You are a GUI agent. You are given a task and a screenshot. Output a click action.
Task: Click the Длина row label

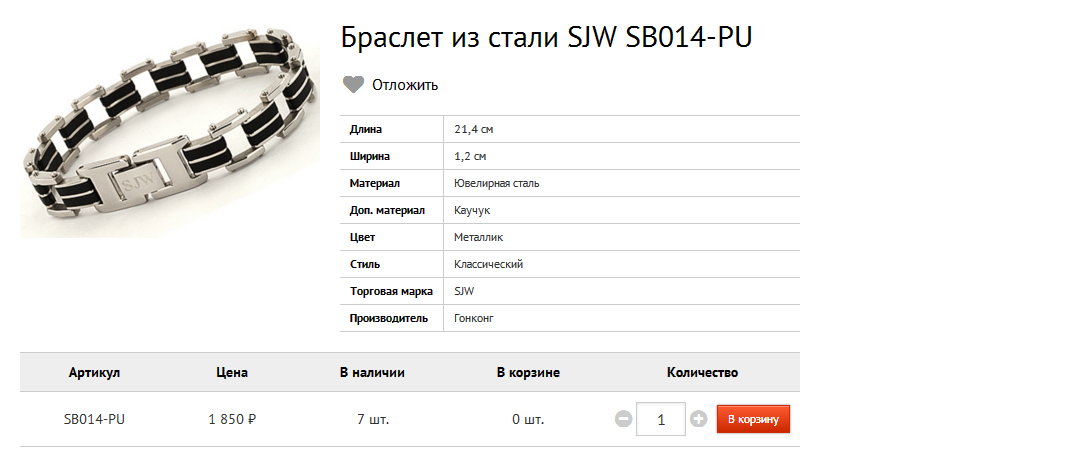click(366, 130)
